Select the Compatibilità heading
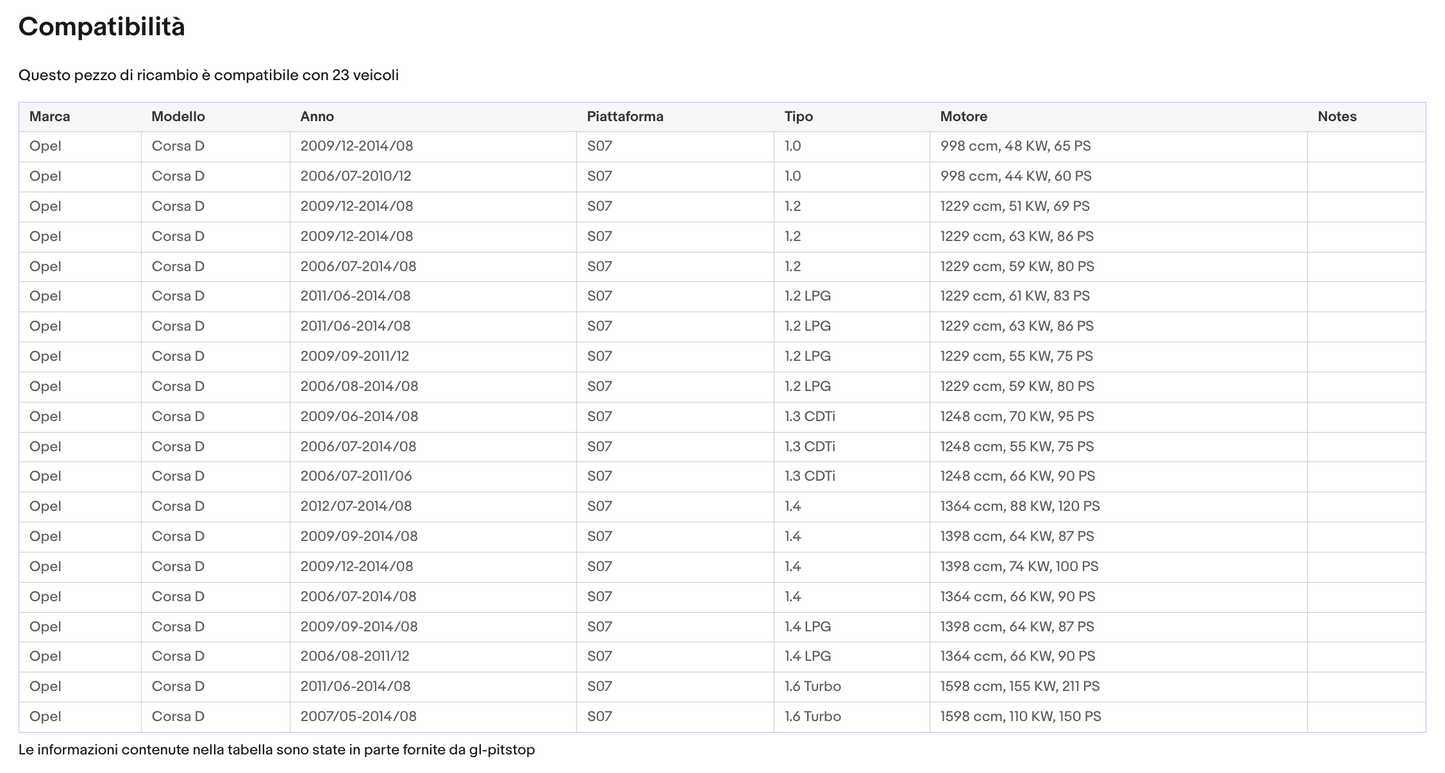Image resolution: width=1445 pixels, height=773 pixels. click(x=102, y=27)
